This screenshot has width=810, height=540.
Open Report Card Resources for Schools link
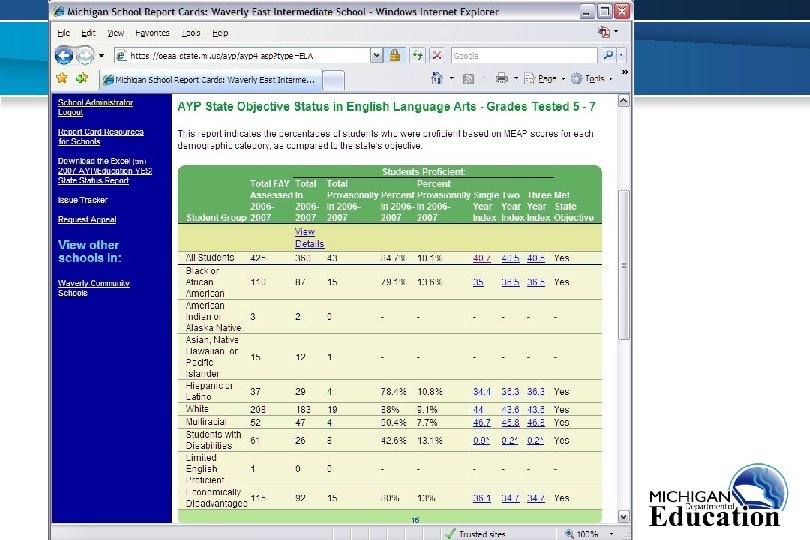[100, 136]
